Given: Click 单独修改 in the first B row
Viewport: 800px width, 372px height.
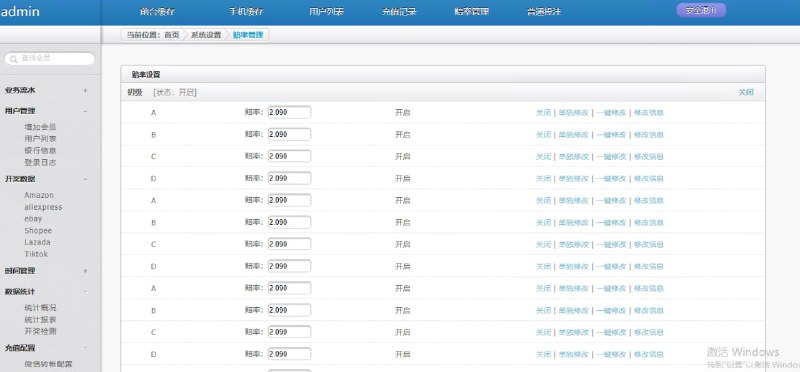Looking at the screenshot, I should point(573,135).
